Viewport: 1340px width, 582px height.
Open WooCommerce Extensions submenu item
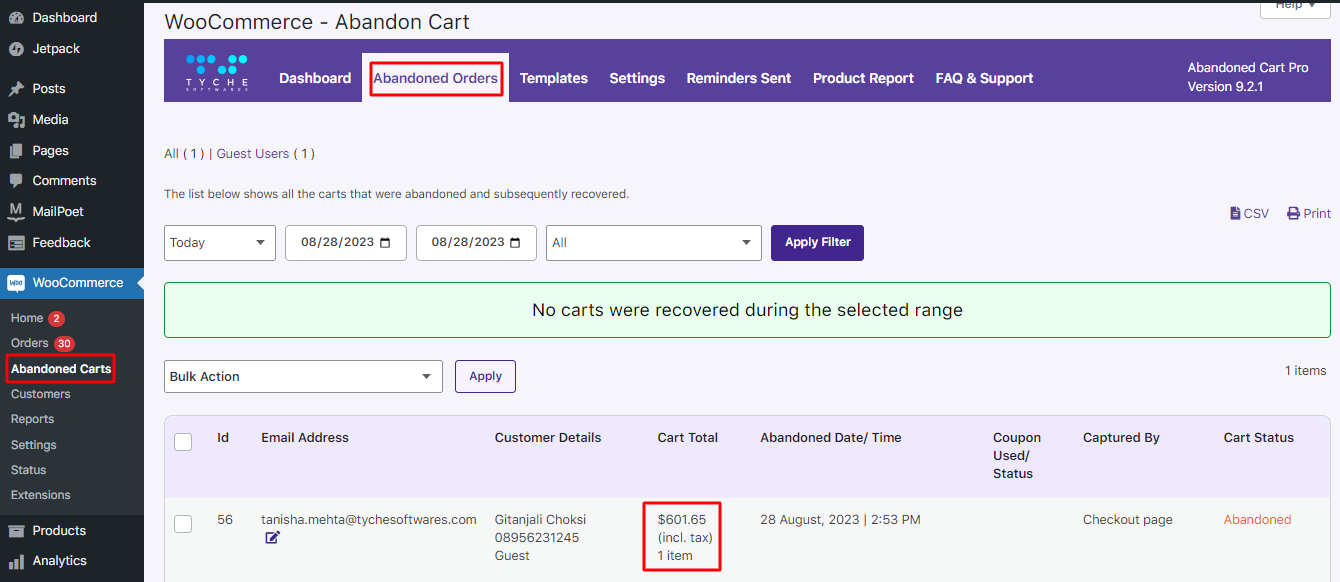[40, 495]
